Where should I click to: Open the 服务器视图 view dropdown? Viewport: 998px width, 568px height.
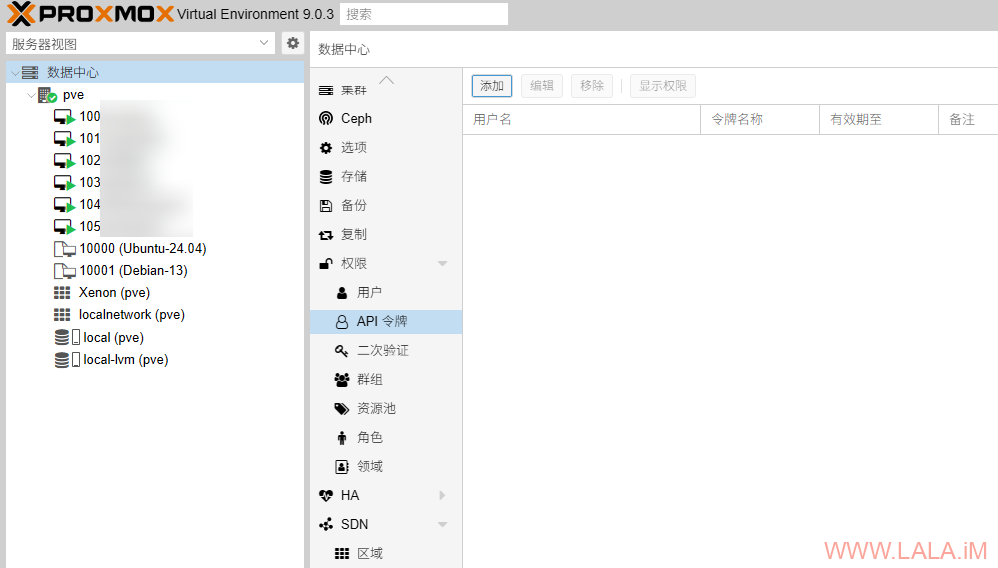(140, 44)
